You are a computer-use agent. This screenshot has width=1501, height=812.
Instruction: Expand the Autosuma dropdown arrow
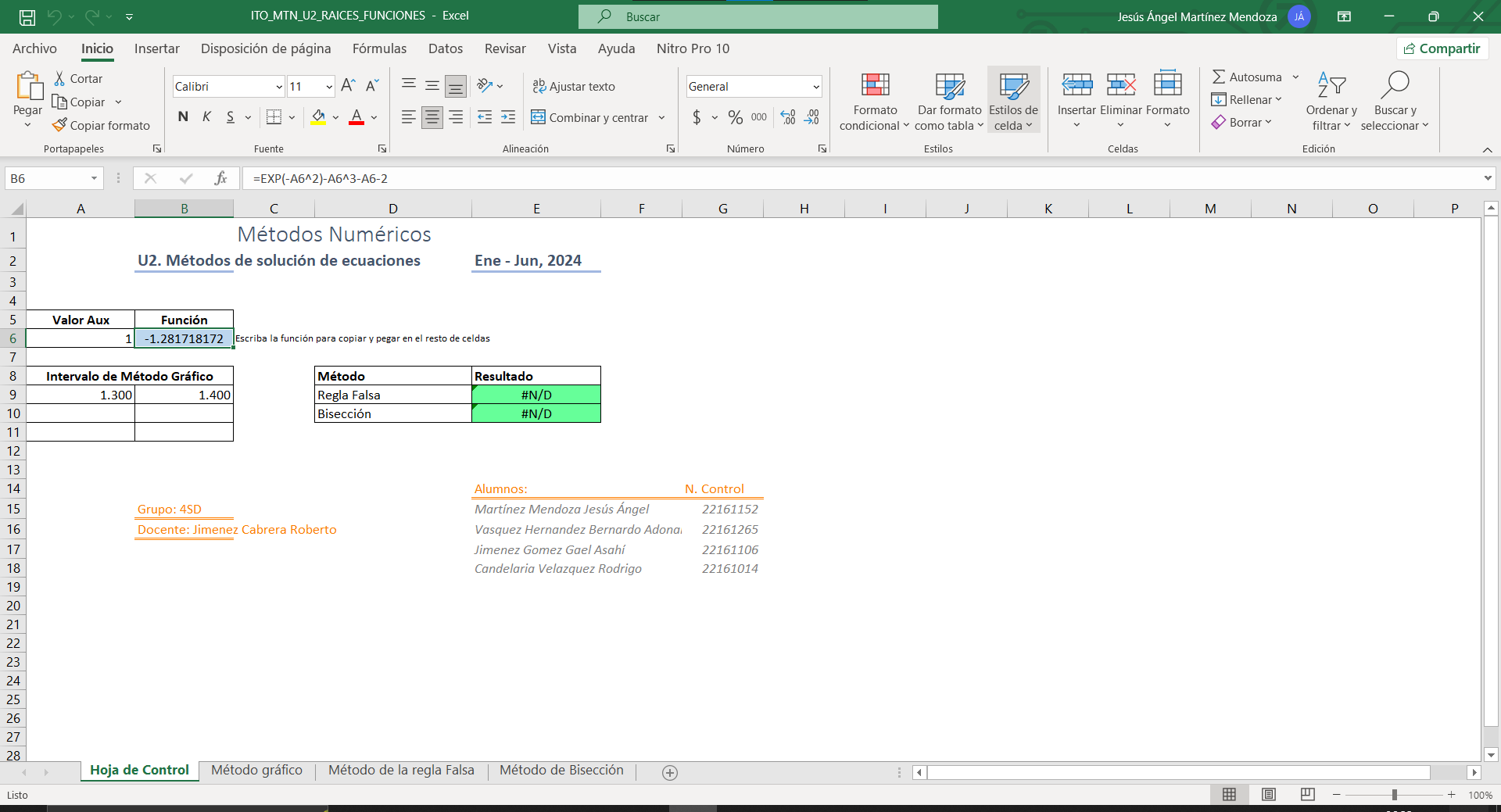[x=1295, y=77]
